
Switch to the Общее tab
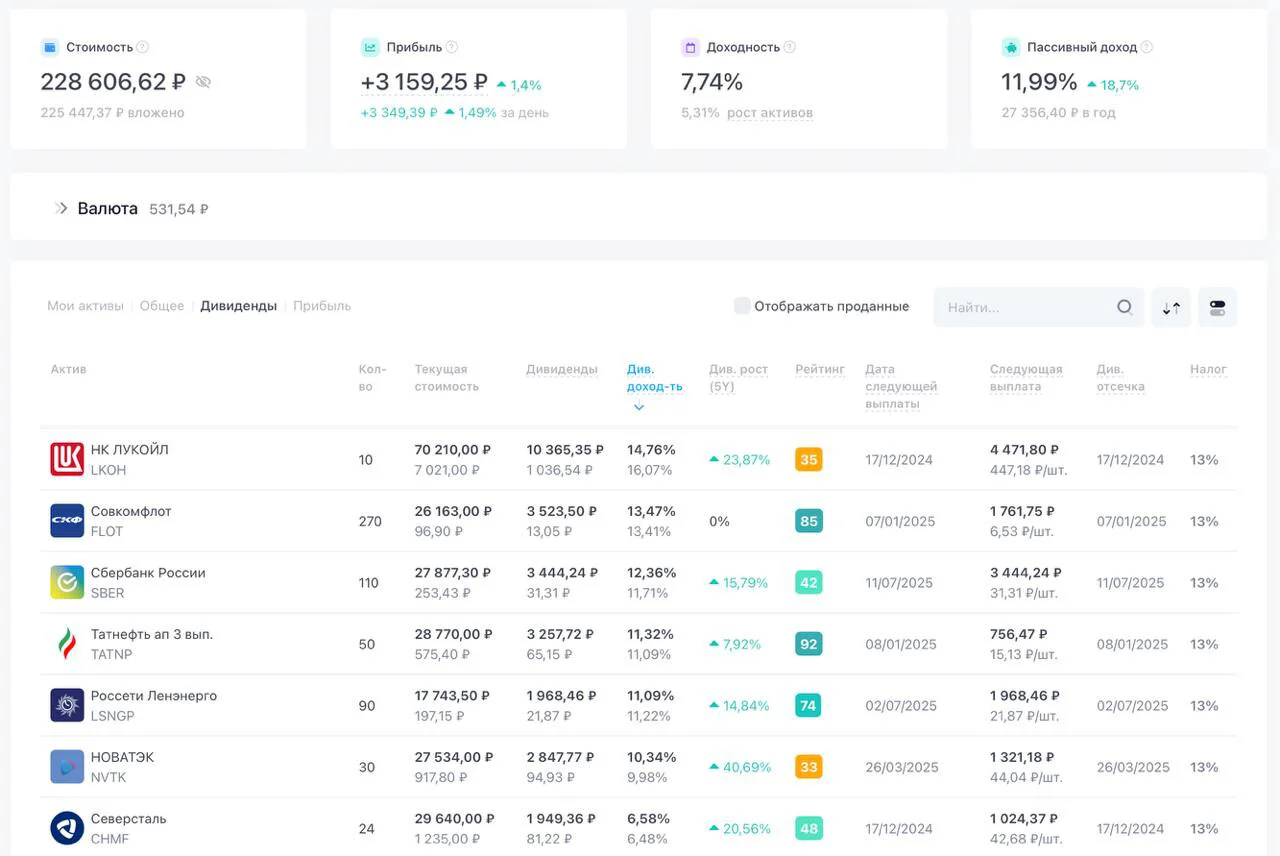click(162, 306)
